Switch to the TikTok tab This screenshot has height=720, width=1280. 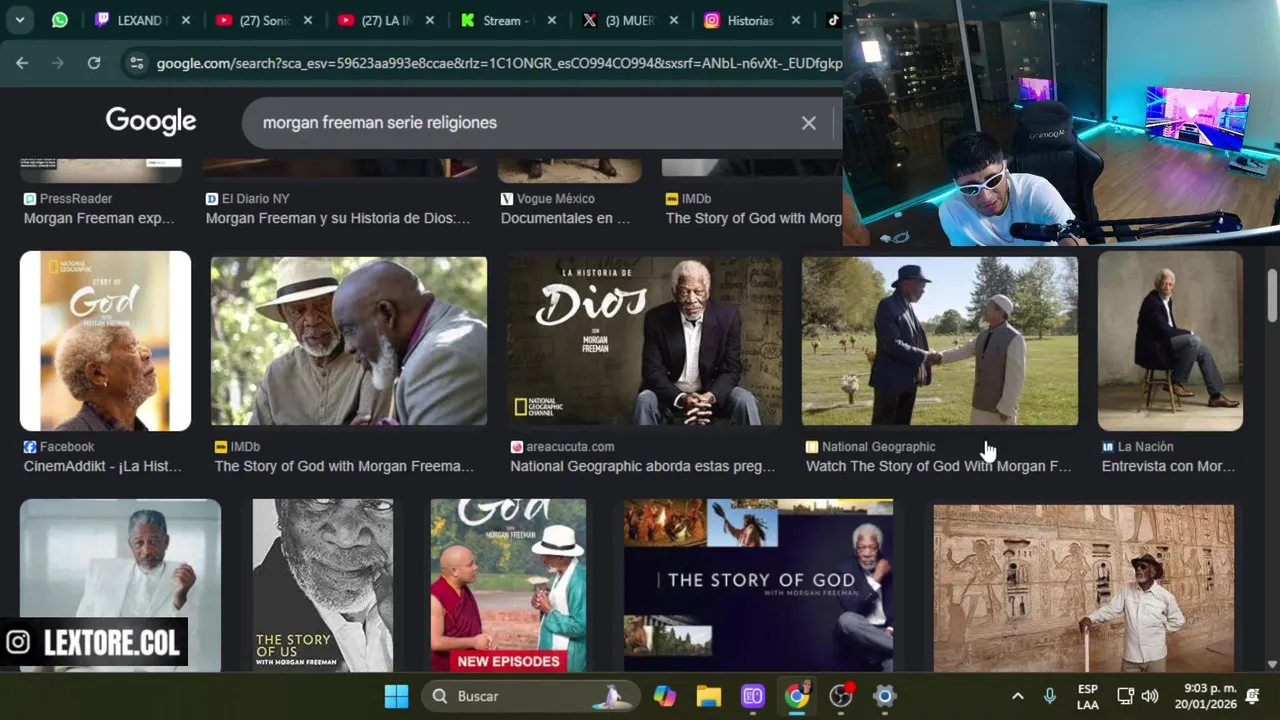click(832, 20)
